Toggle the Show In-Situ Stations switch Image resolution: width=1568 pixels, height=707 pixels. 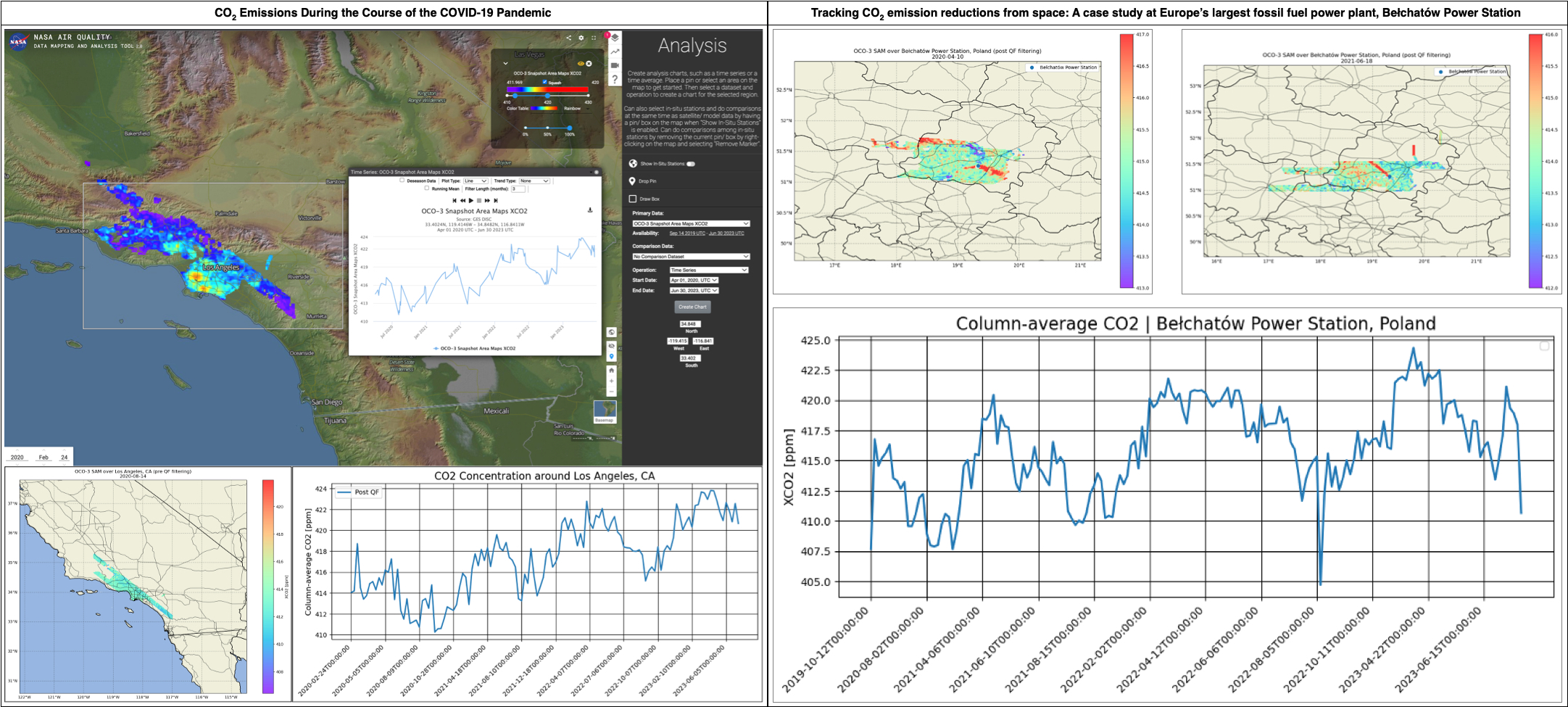[x=691, y=164]
